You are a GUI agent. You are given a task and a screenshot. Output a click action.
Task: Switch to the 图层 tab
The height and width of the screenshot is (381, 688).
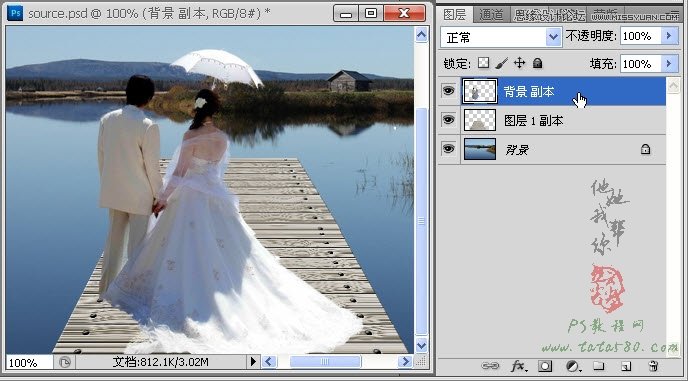click(455, 14)
